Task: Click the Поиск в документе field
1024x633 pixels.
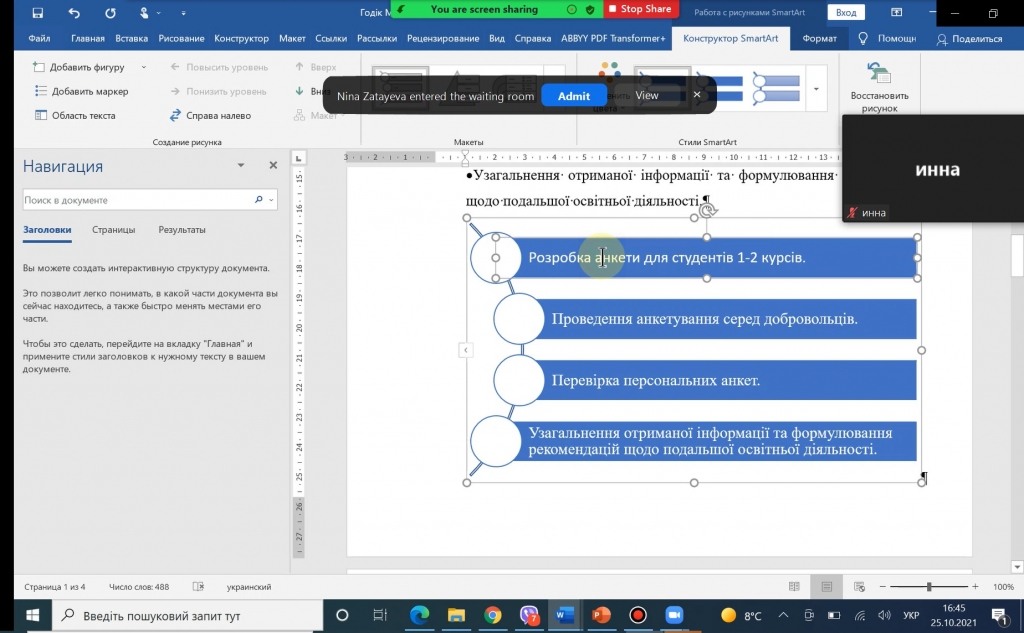Action: pyautogui.click(x=137, y=200)
